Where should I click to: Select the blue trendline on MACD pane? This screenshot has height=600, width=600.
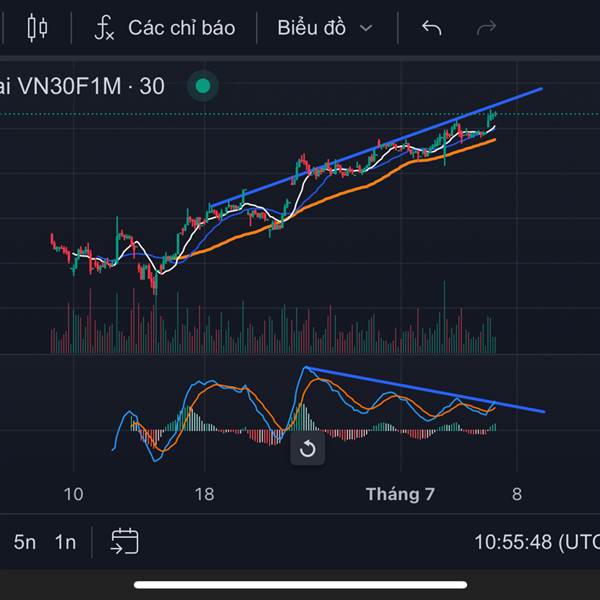[426, 390]
